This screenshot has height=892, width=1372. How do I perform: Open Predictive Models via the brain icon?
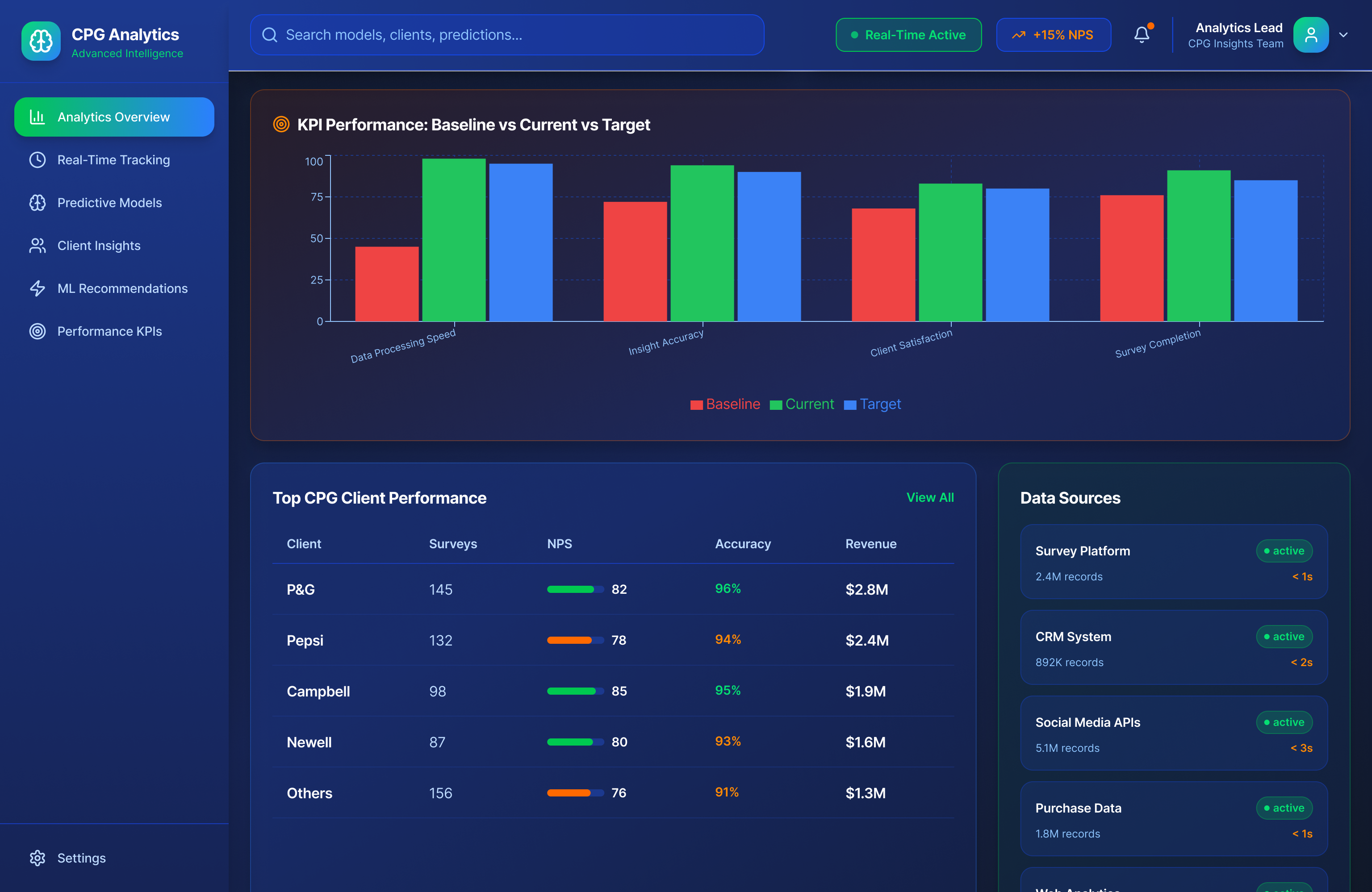[x=38, y=202]
